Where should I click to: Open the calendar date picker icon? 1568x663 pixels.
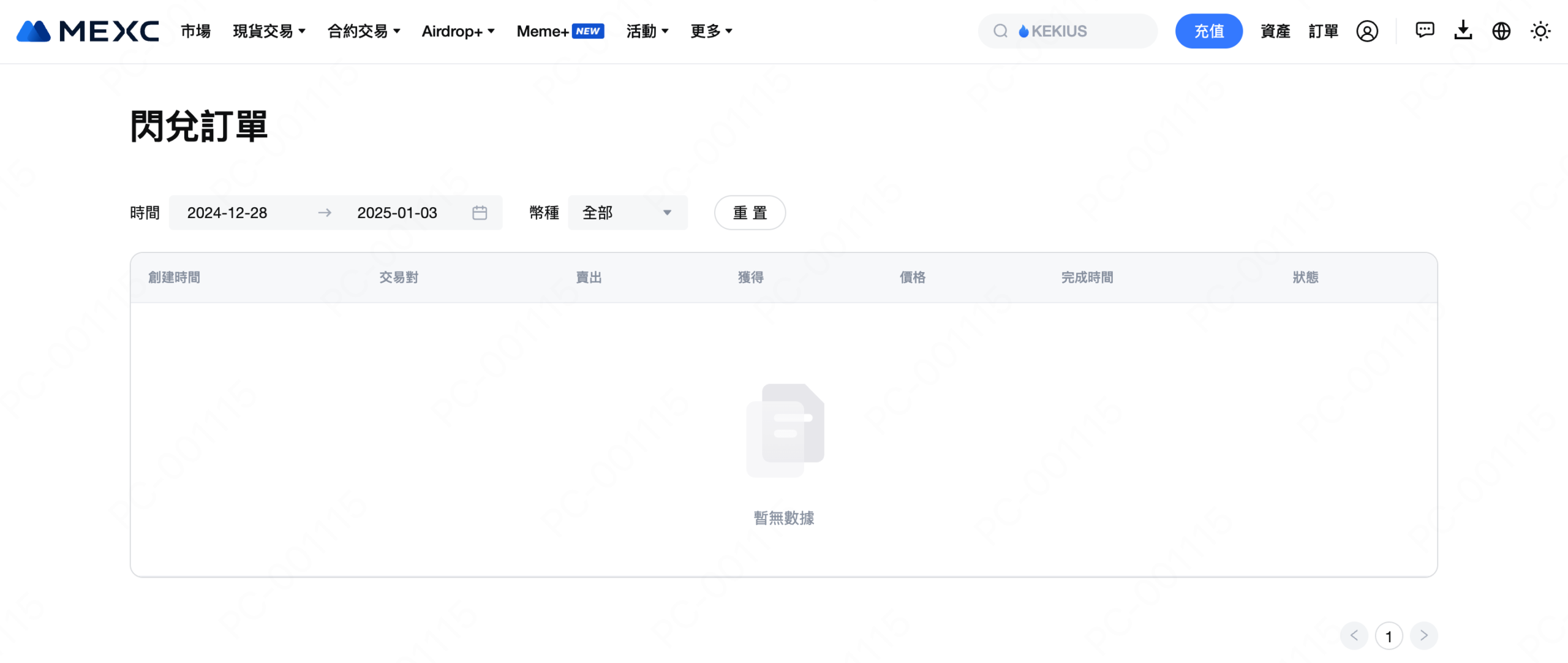pyautogui.click(x=480, y=213)
